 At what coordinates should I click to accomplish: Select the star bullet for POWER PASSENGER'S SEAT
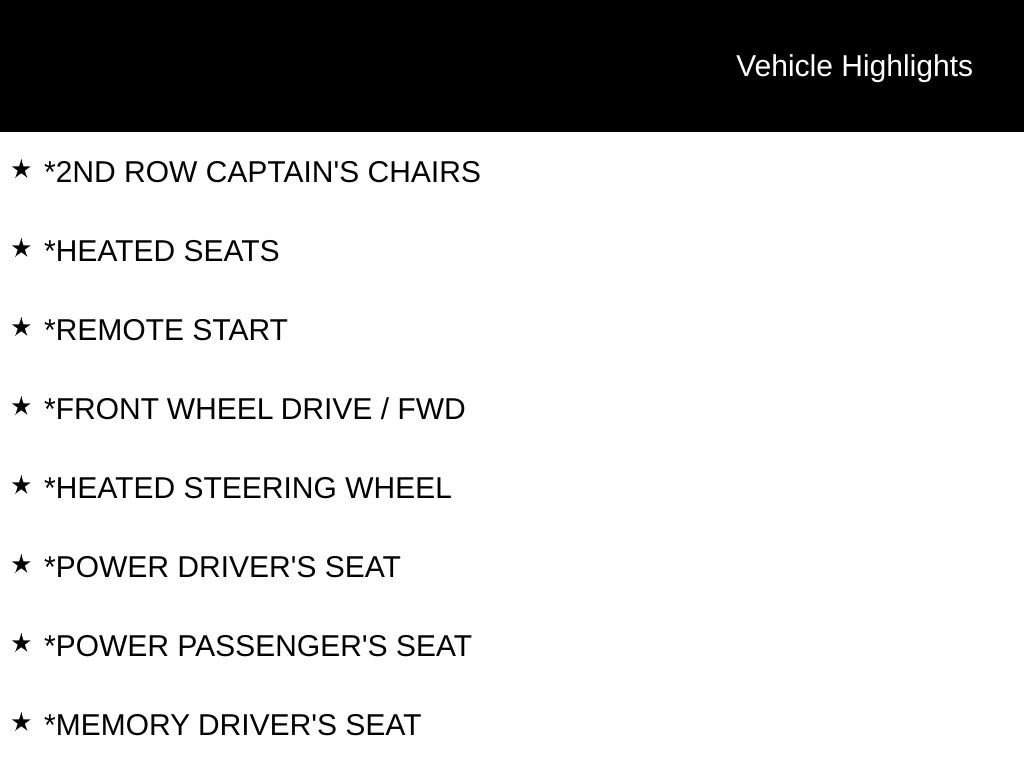coord(21,644)
